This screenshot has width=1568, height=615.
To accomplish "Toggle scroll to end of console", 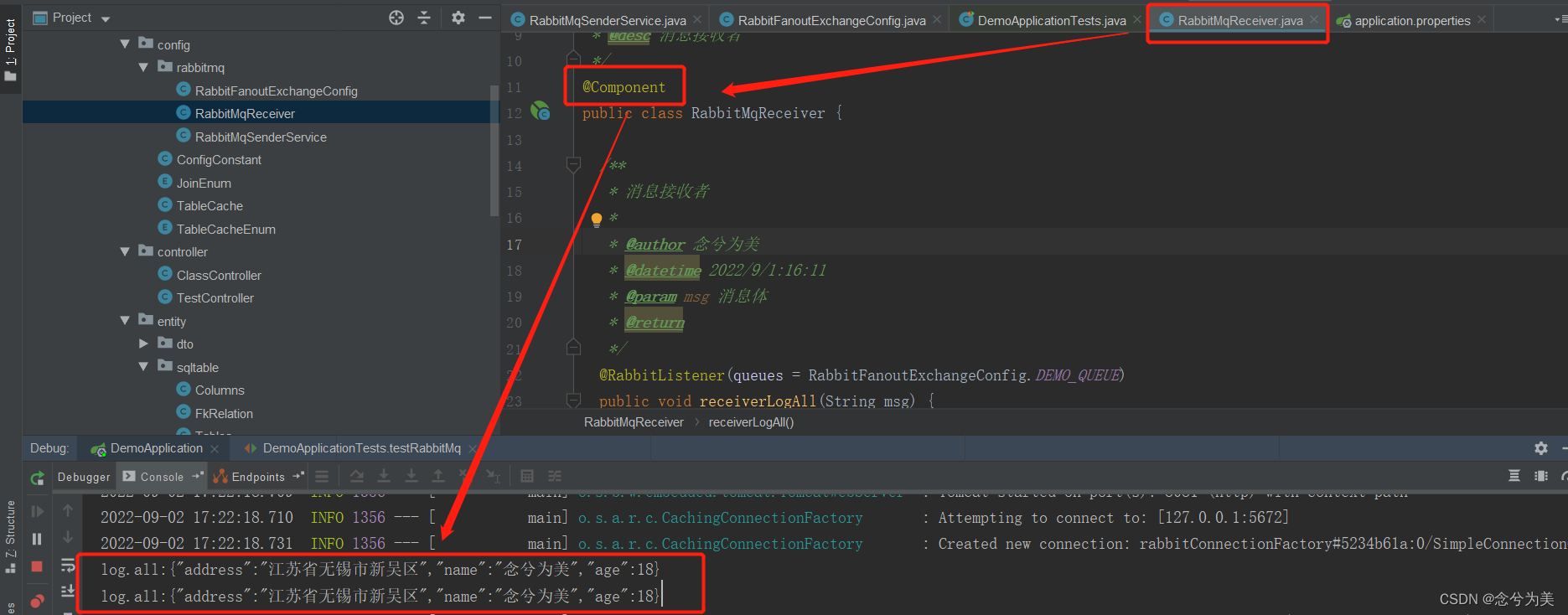I will coord(68,592).
